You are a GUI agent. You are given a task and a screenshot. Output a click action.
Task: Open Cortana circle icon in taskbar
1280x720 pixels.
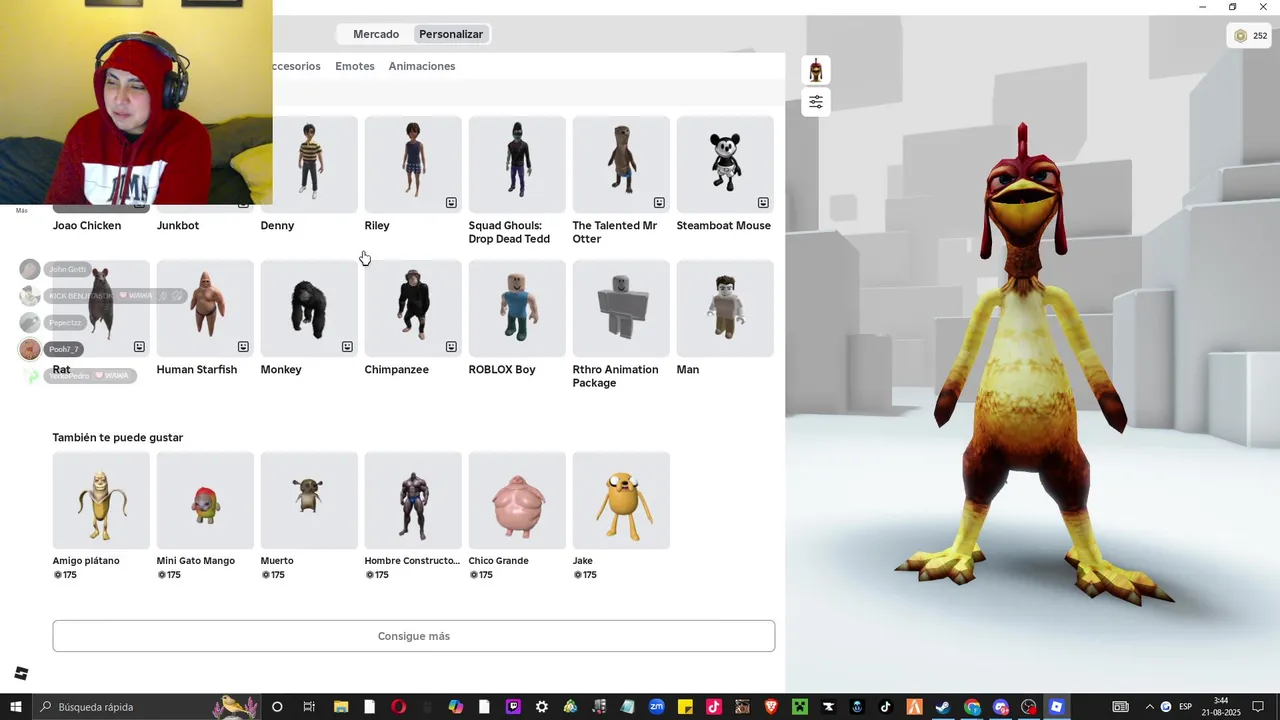click(x=277, y=707)
